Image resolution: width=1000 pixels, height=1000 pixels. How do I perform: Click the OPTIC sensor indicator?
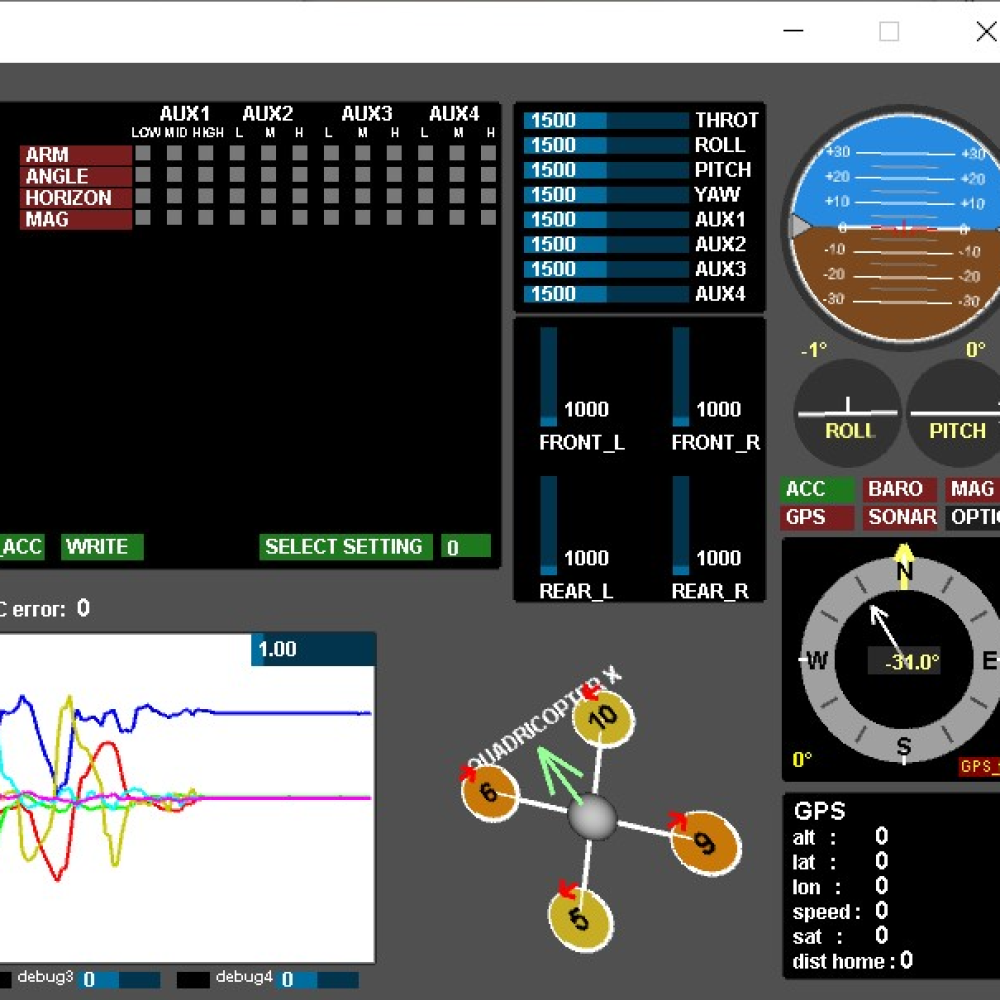click(973, 517)
